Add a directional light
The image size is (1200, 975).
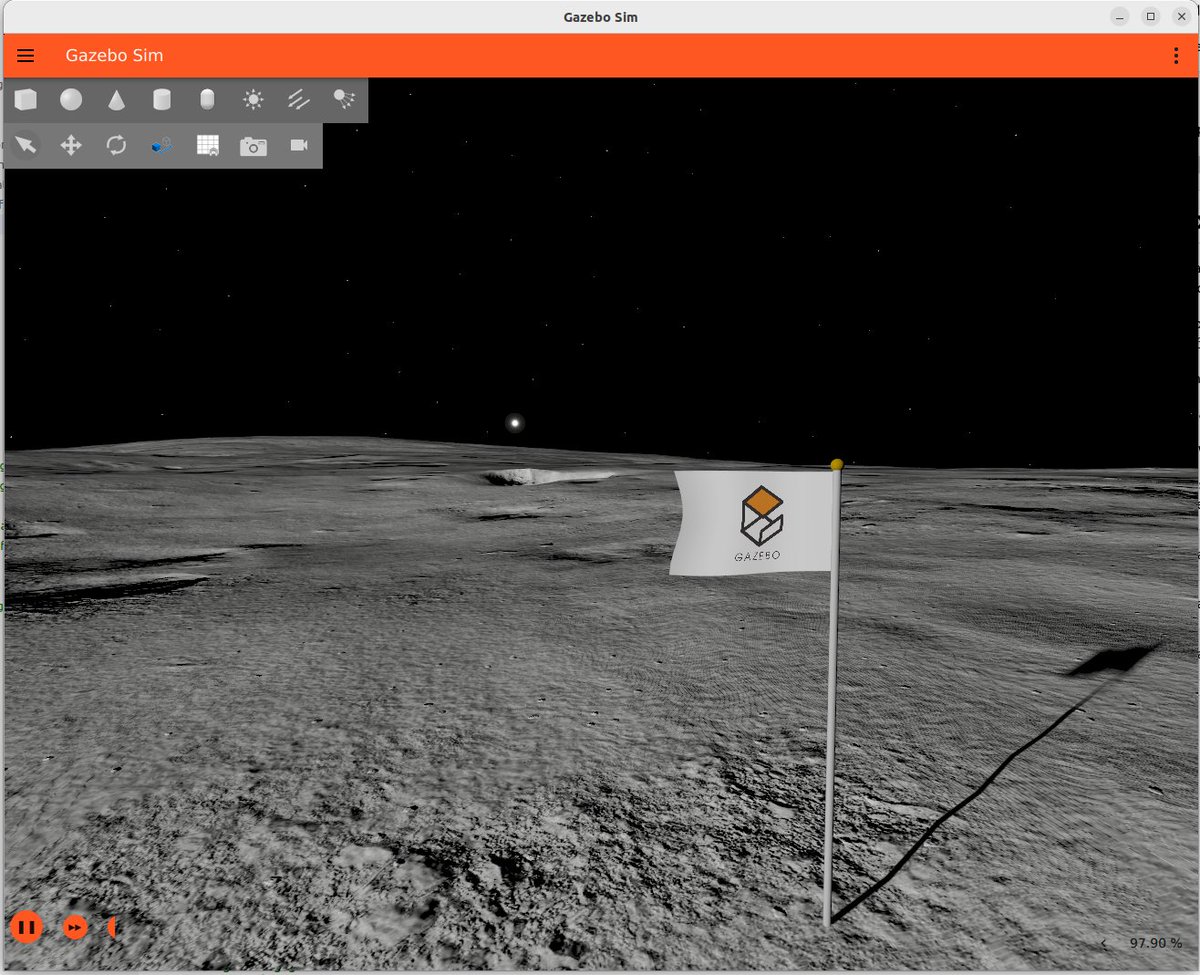pyautogui.click(x=298, y=100)
